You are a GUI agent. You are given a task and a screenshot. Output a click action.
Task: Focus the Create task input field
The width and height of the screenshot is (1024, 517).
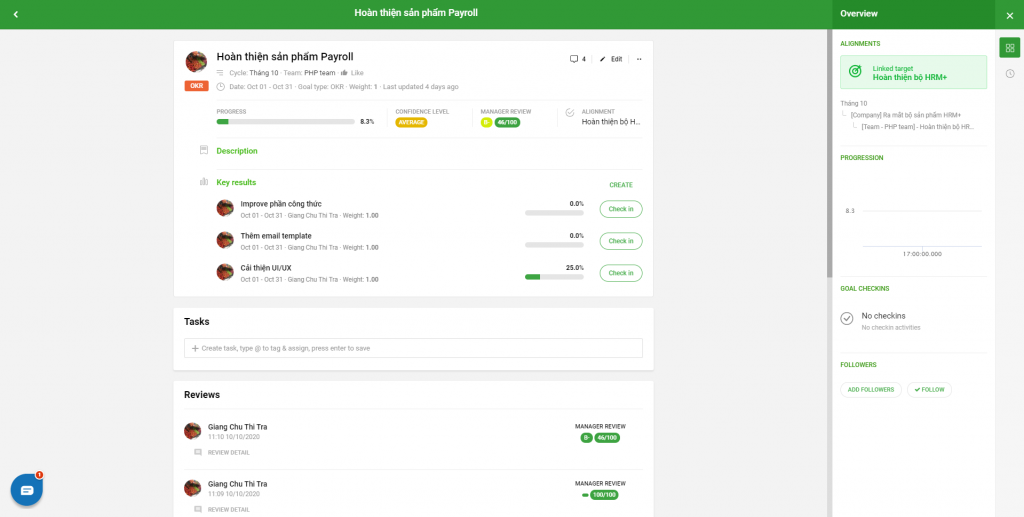[413, 348]
